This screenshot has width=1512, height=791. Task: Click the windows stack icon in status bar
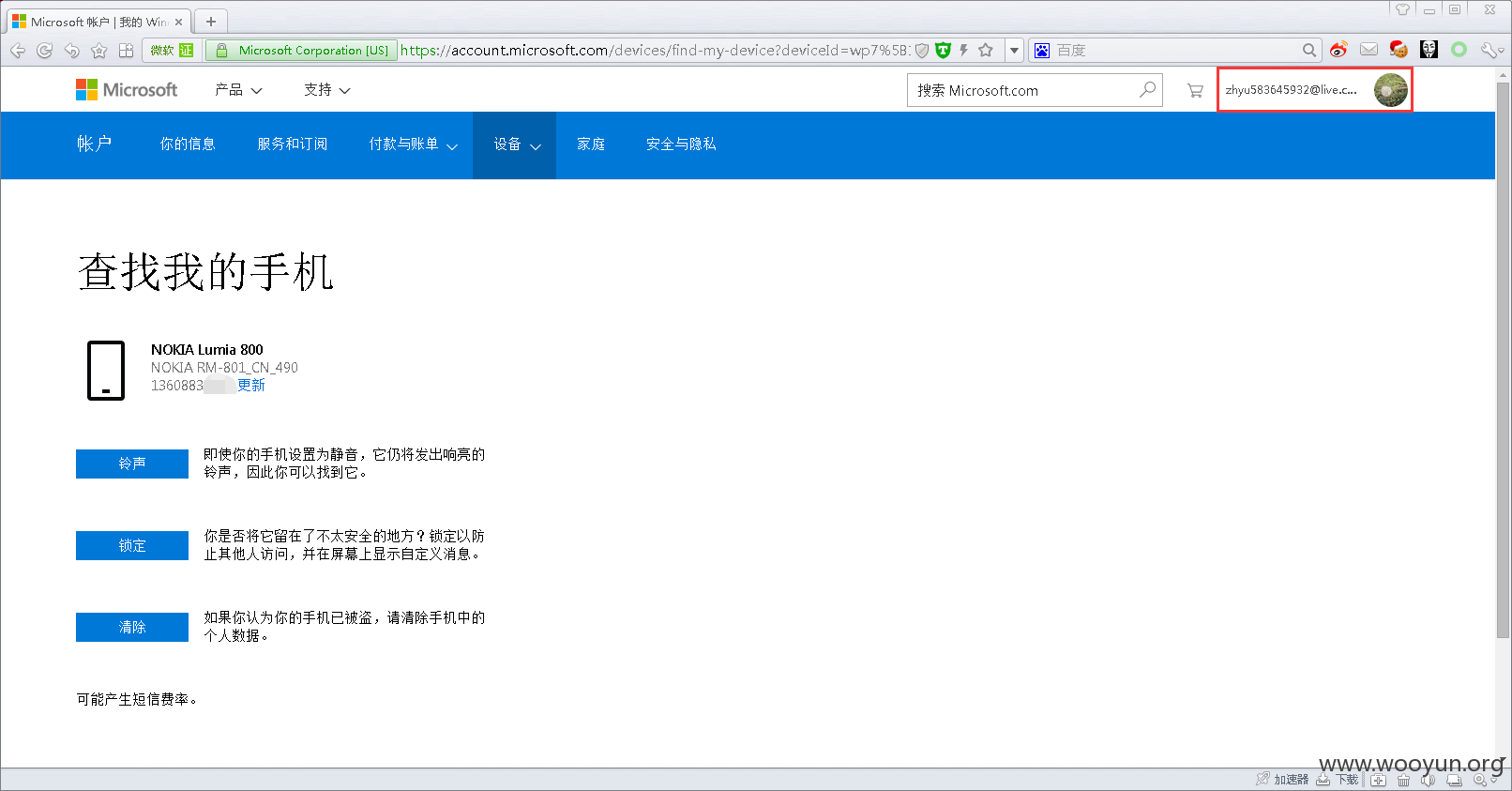coord(1454,781)
